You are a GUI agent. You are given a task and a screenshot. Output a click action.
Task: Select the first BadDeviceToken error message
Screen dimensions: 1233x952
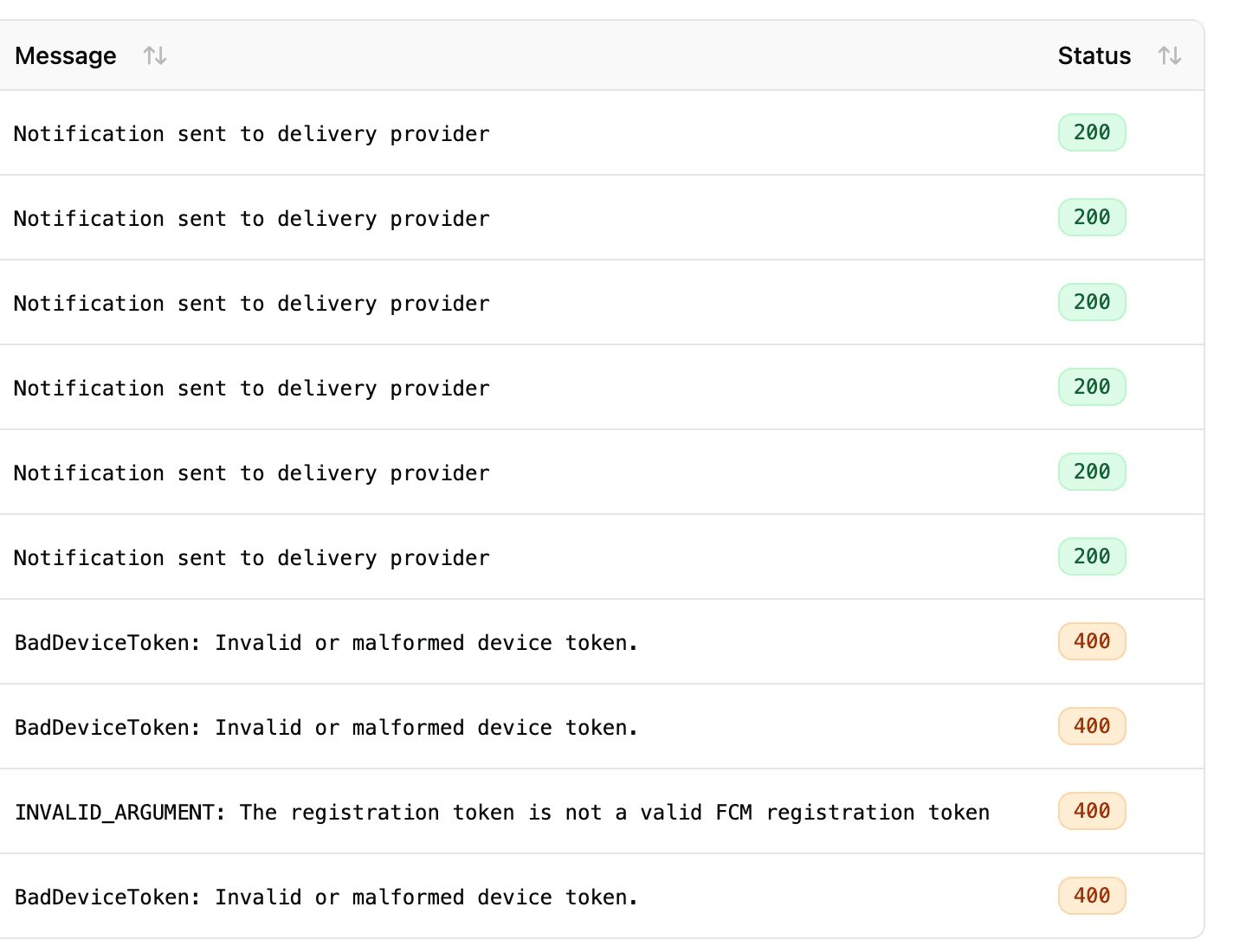(326, 643)
